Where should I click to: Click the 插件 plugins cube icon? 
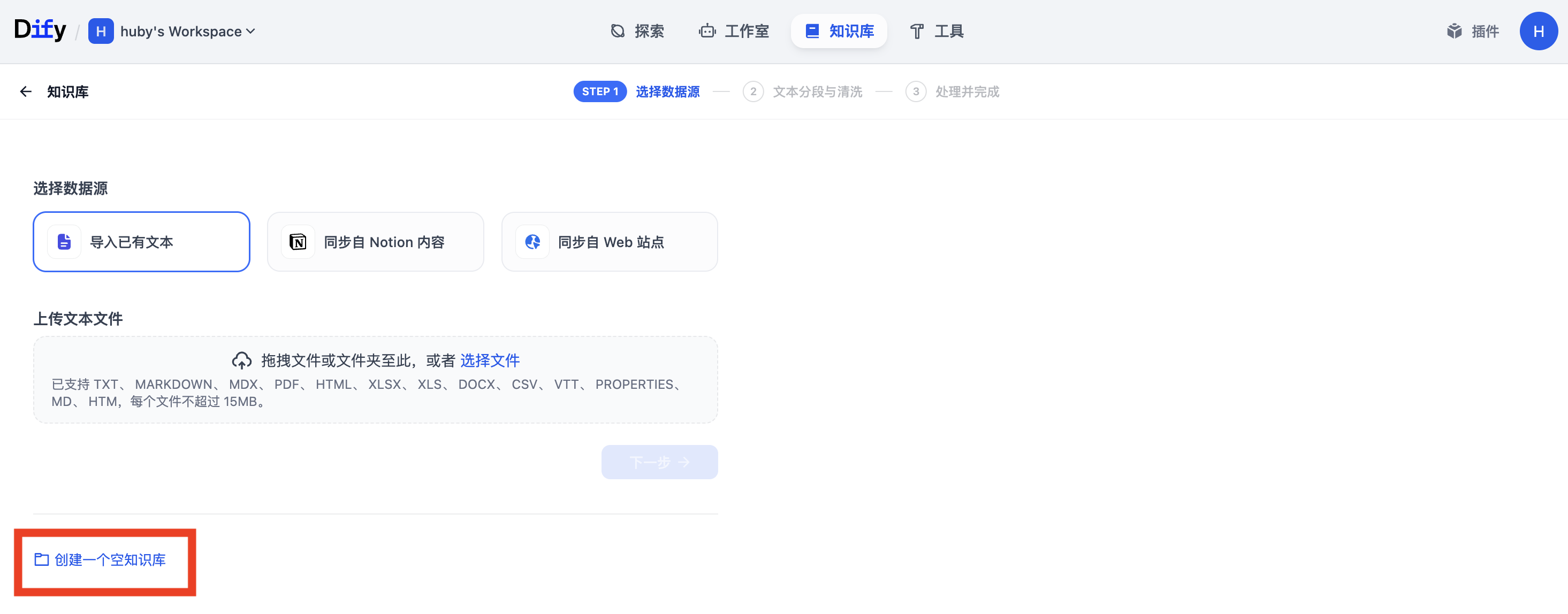[x=1454, y=31]
